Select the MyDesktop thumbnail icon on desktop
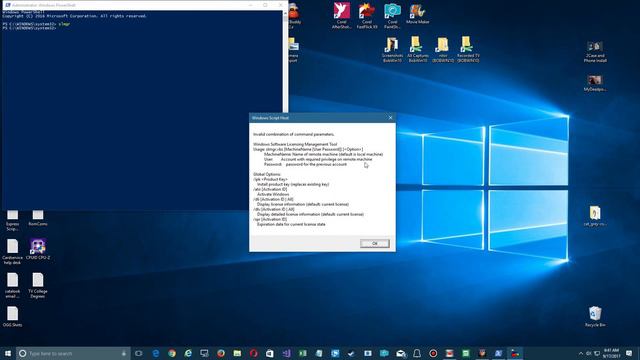Screen dimensions: 640x360 (595, 83)
